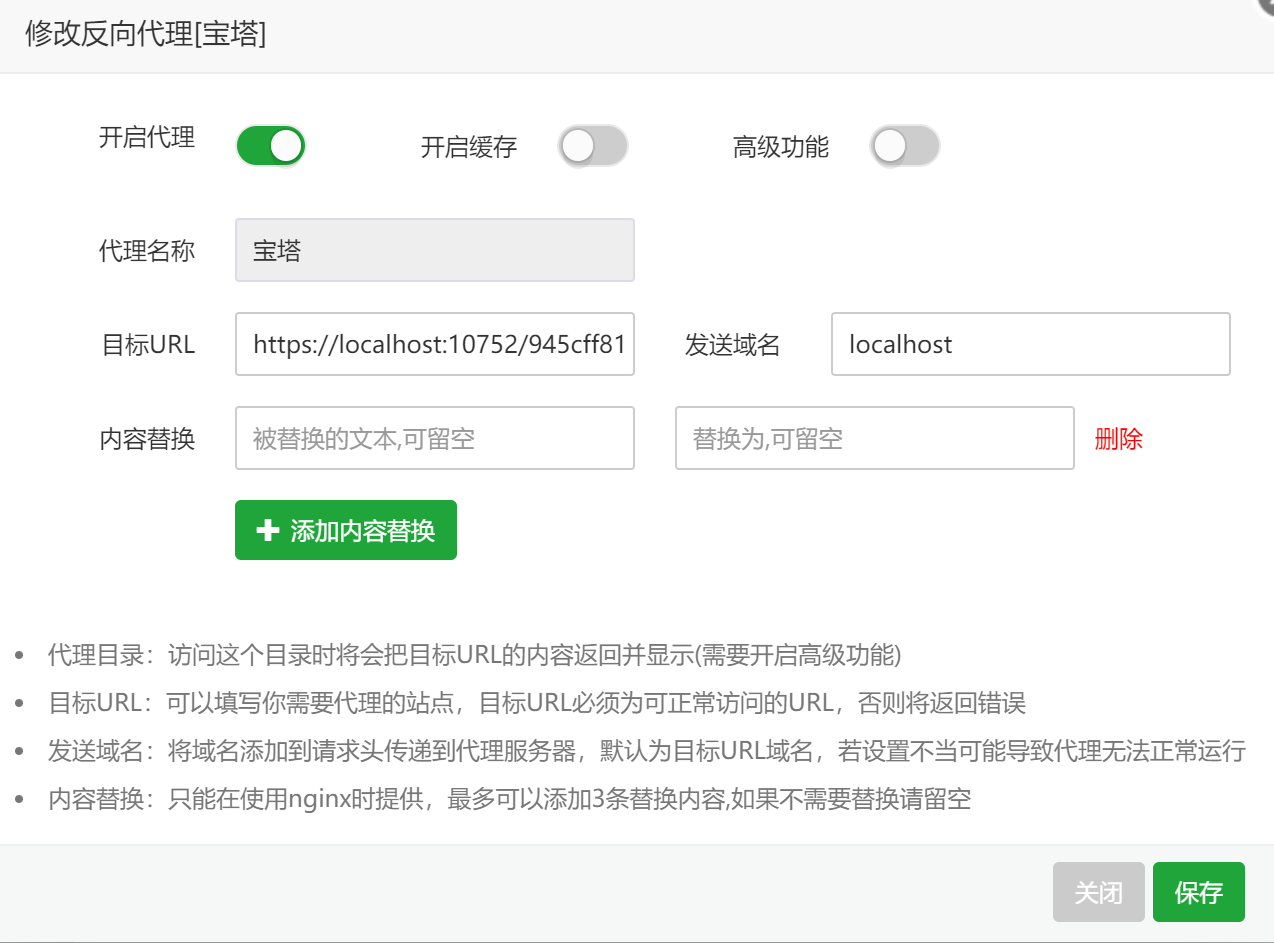Click the 修改反向代理[宝塔] dialog title
The image size is (1274, 943).
[146, 34]
